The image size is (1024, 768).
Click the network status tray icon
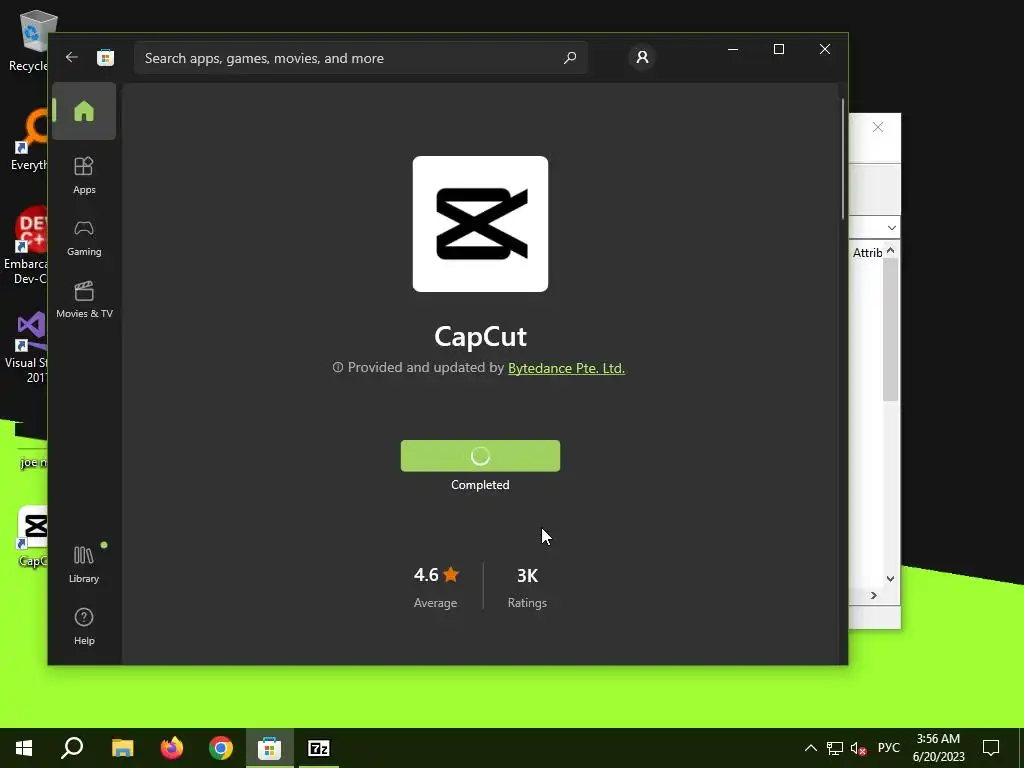[835, 748]
